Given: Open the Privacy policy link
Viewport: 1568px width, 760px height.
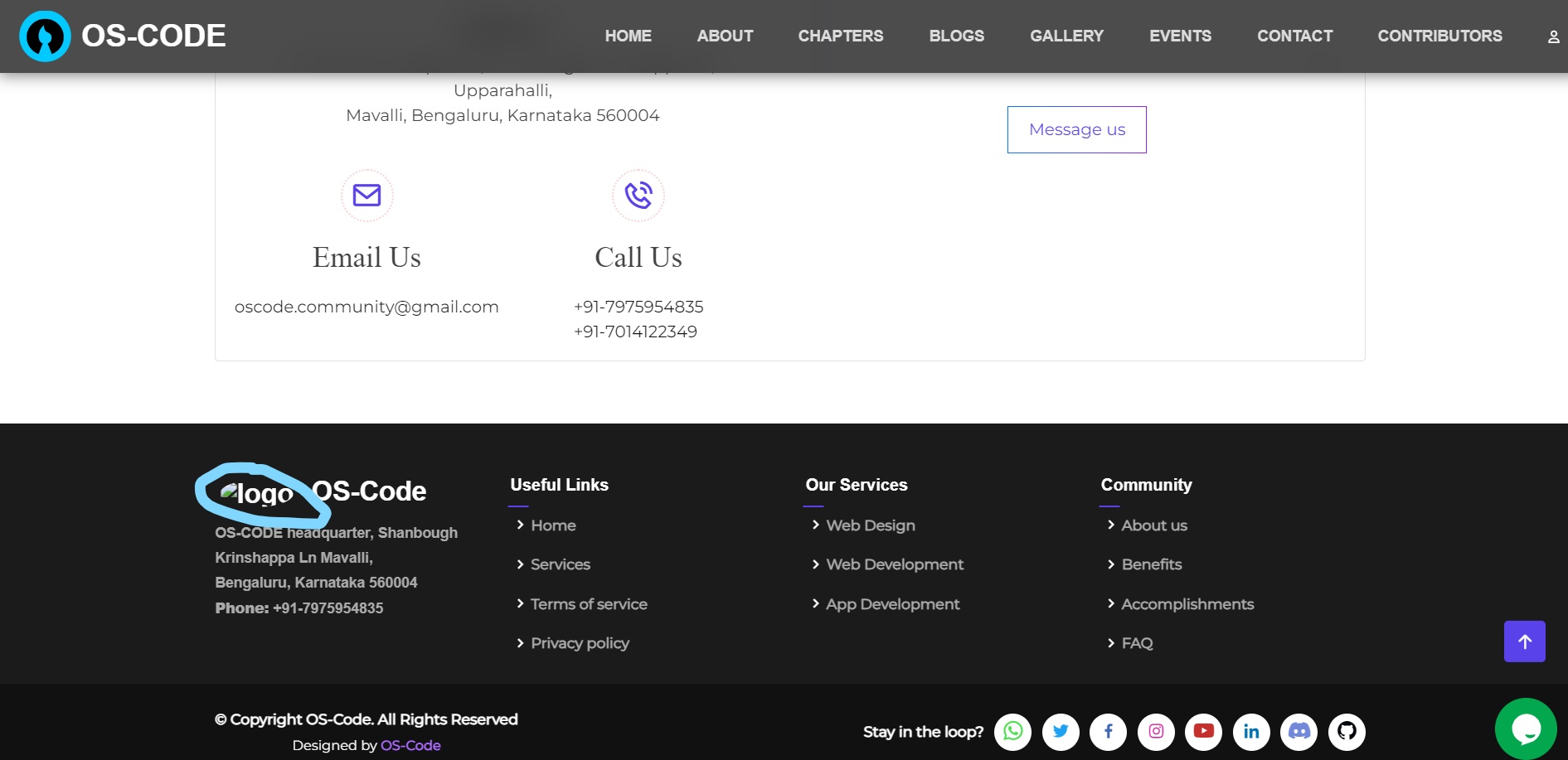Looking at the screenshot, I should tap(580, 643).
